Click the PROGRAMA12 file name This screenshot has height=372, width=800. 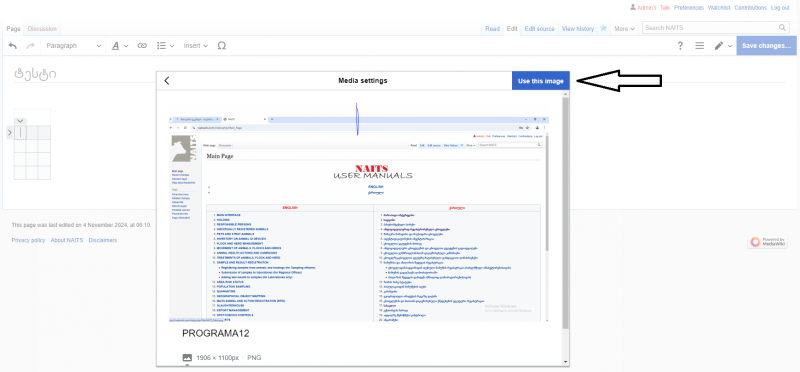[x=215, y=334]
